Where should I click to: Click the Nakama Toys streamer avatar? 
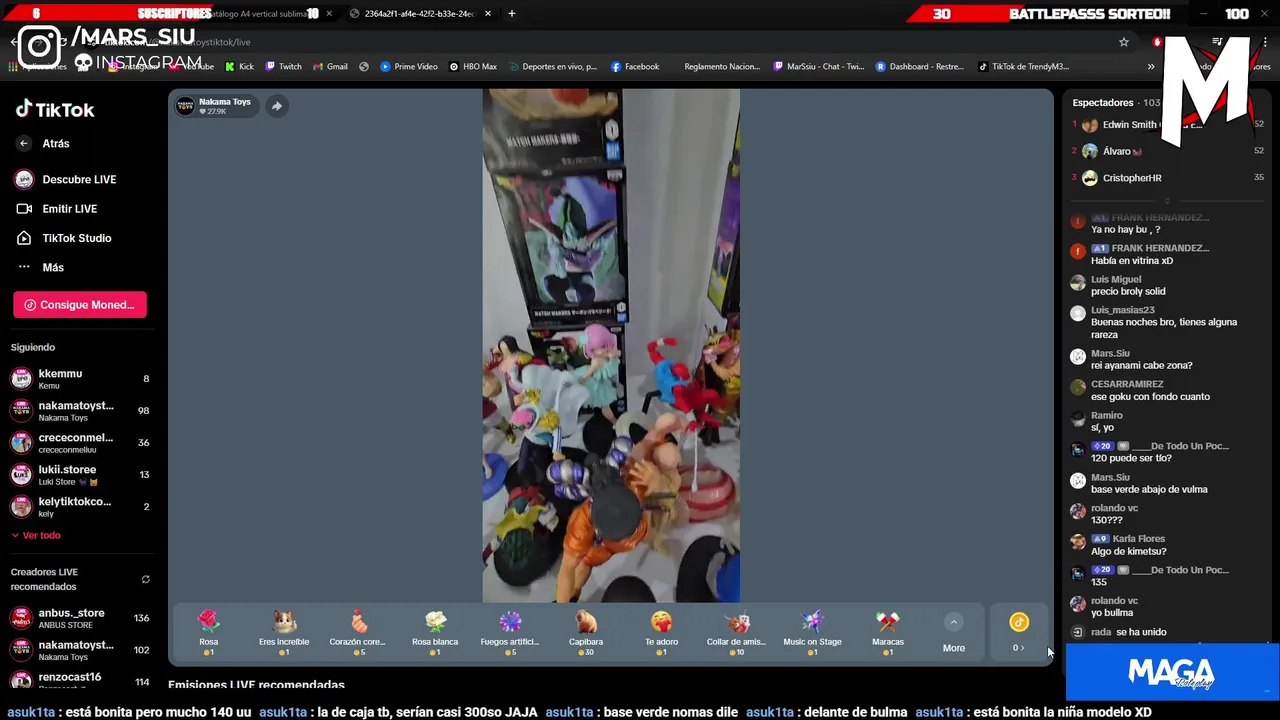point(185,106)
